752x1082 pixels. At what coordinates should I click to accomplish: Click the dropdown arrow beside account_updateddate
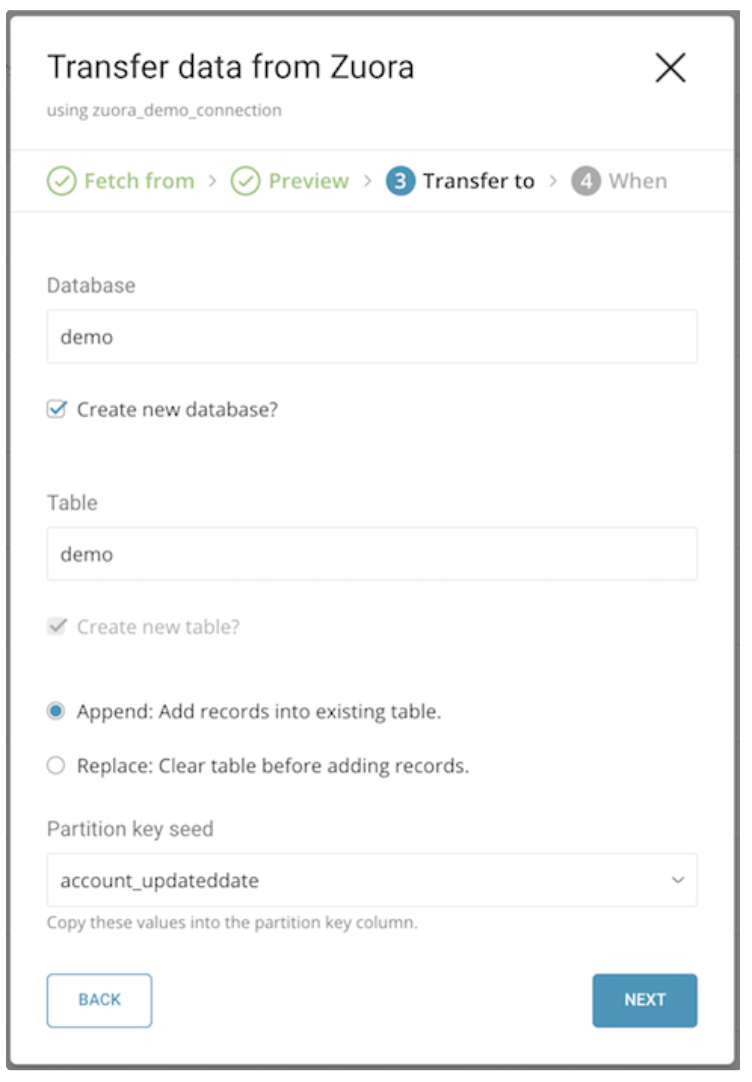(678, 880)
